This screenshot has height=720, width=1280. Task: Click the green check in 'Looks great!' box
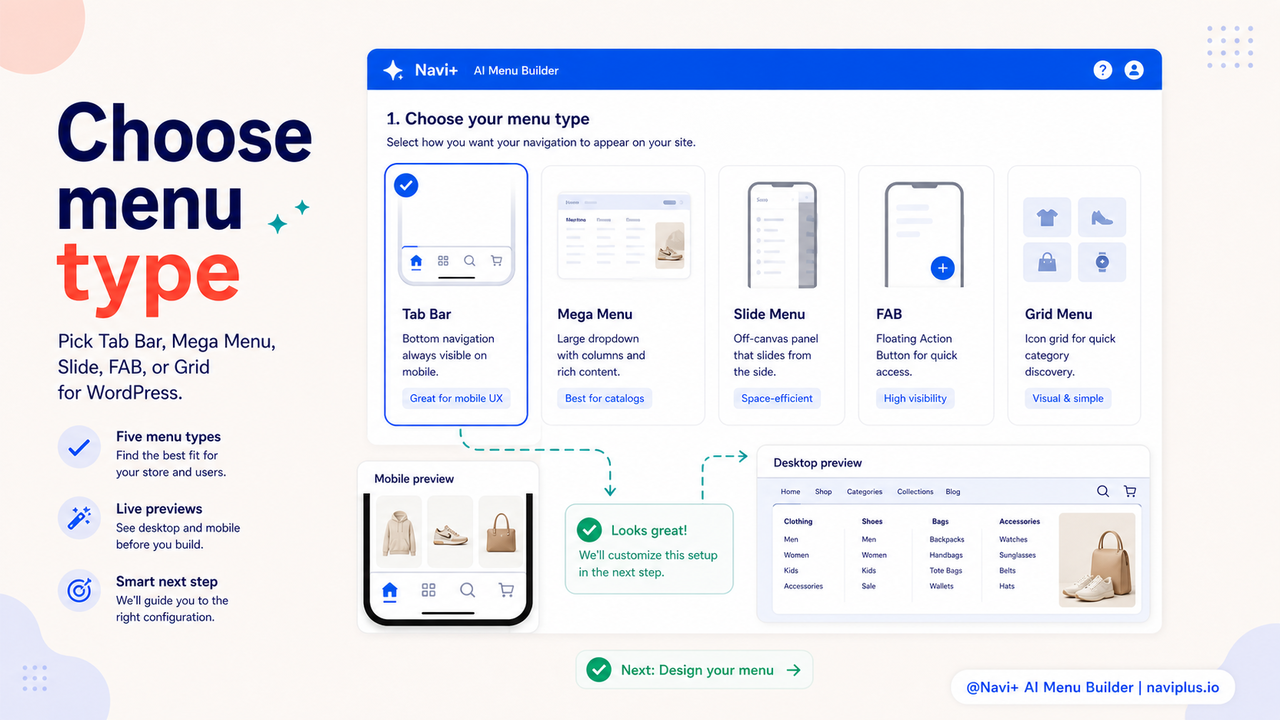point(591,531)
